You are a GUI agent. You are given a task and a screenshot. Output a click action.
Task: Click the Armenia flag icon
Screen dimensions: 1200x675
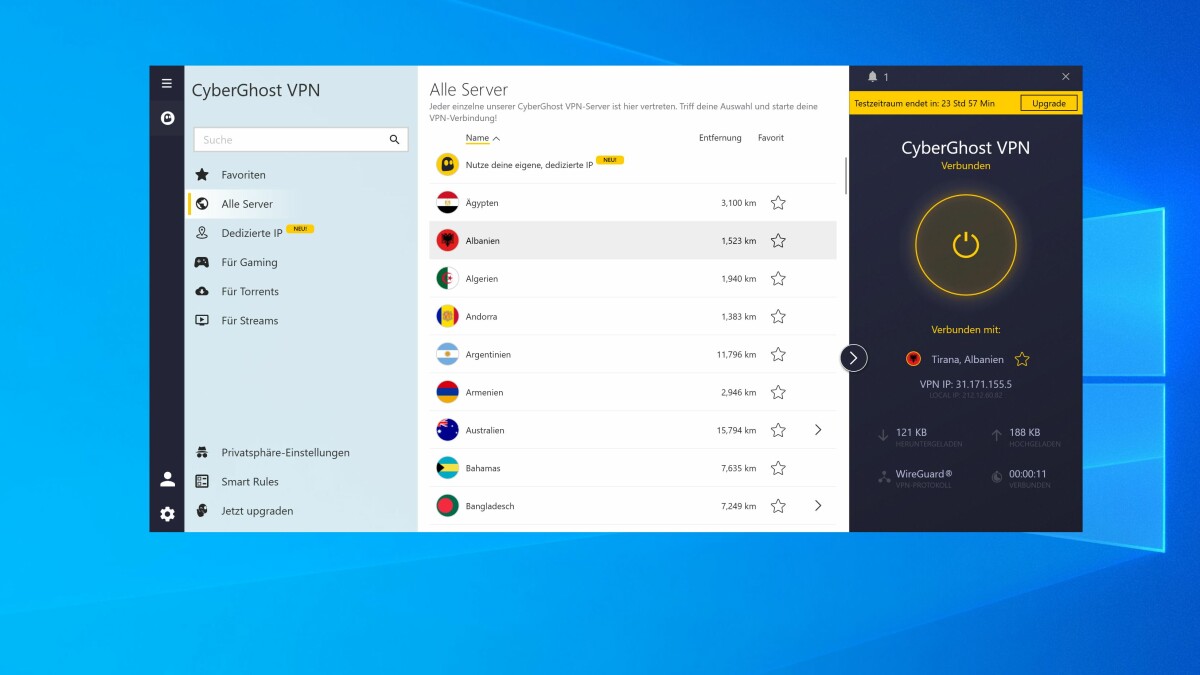coord(447,392)
